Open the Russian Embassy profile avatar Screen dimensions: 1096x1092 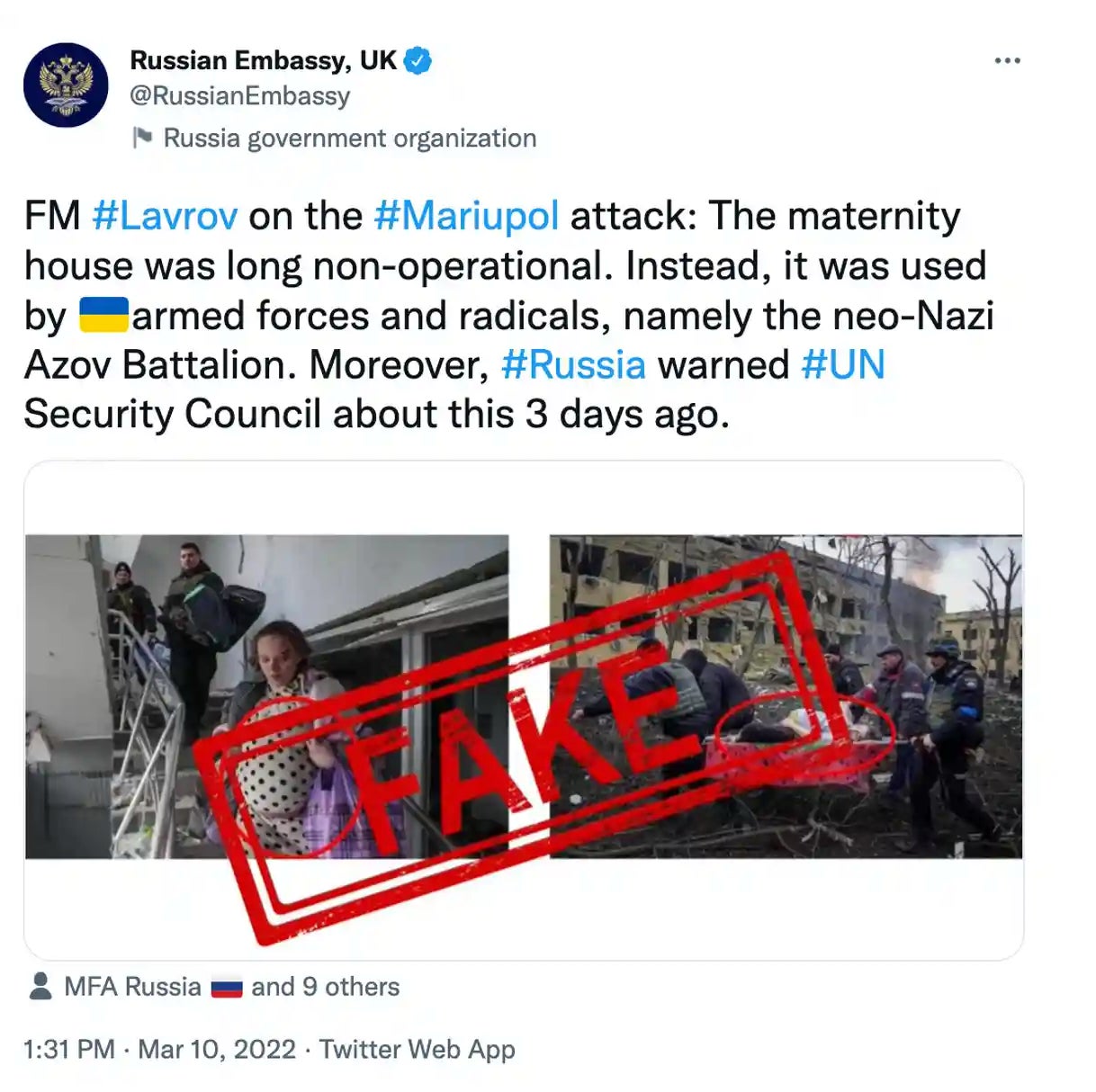[x=66, y=85]
